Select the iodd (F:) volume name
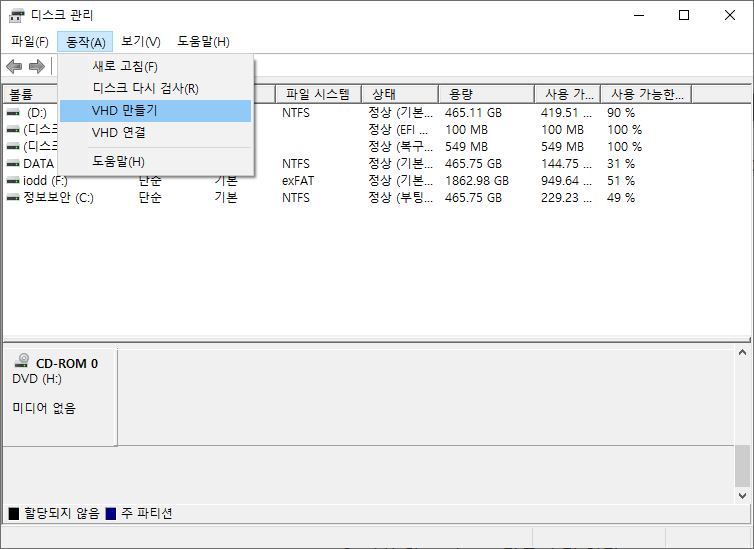Image resolution: width=754 pixels, height=549 pixels. [45, 181]
